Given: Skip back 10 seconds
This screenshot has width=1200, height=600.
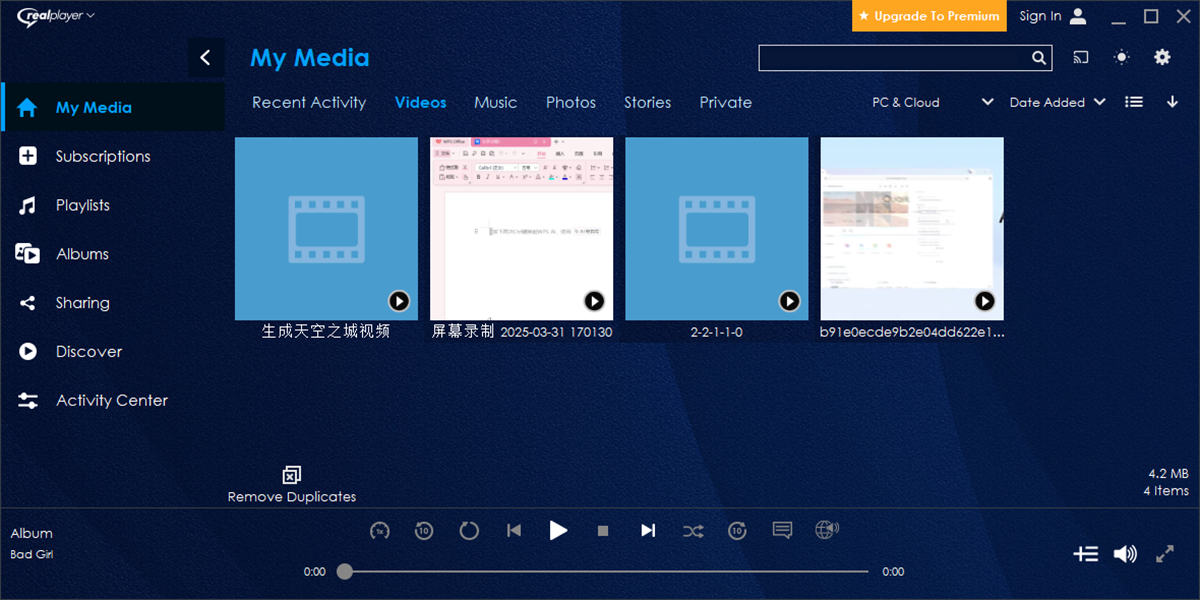Looking at the screenshot, I should (424, 530).
